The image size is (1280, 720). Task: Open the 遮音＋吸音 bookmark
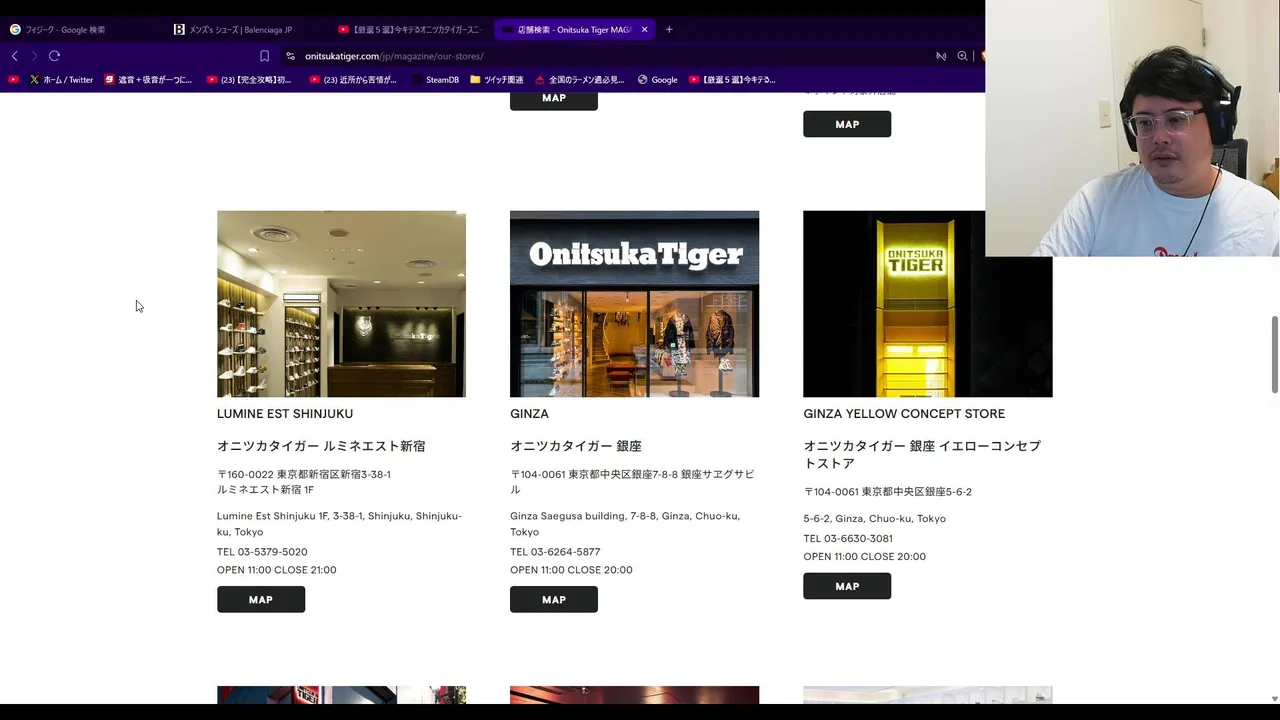point(148,79)
